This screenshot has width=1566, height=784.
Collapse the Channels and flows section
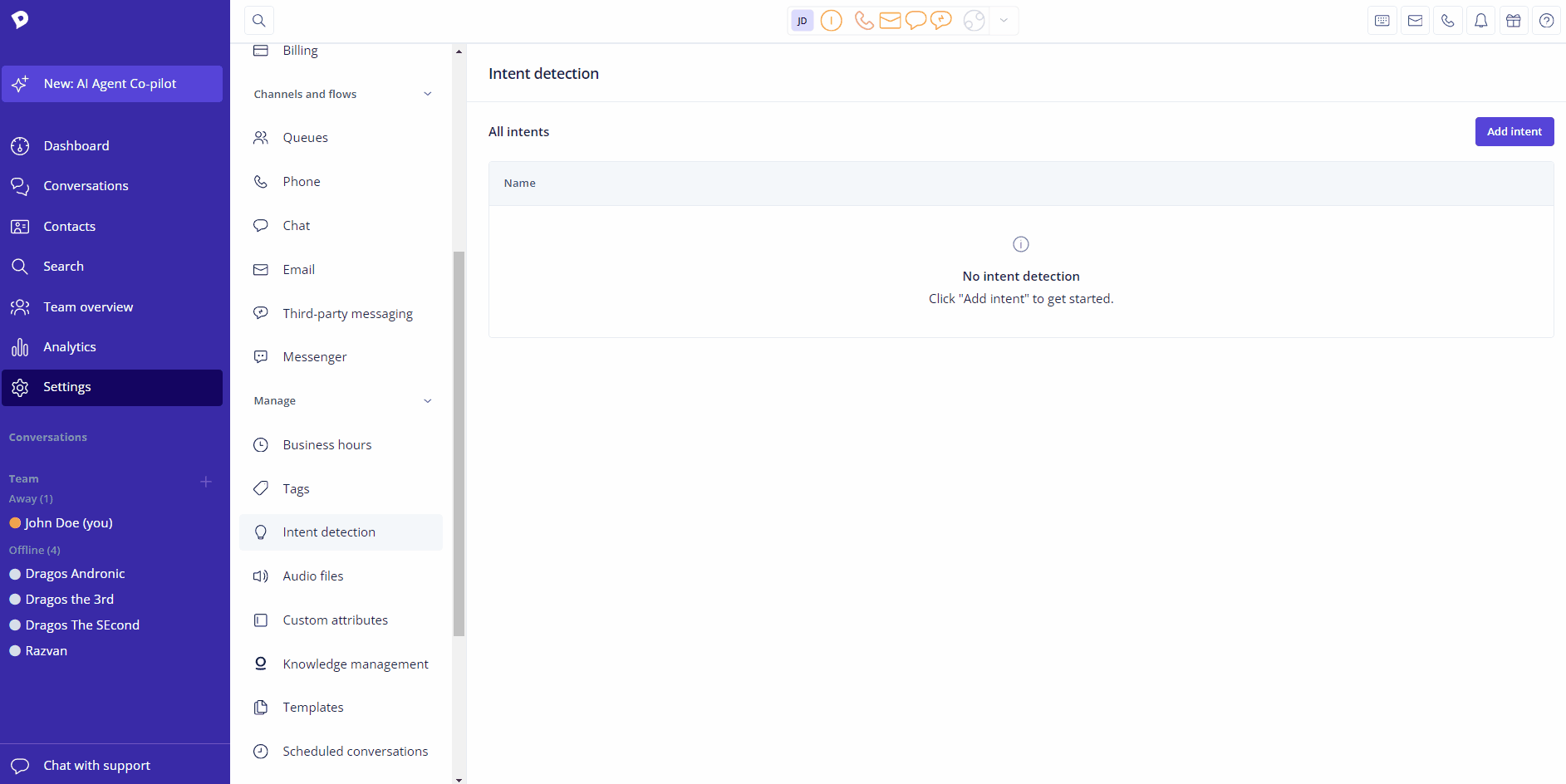[428, 94]
